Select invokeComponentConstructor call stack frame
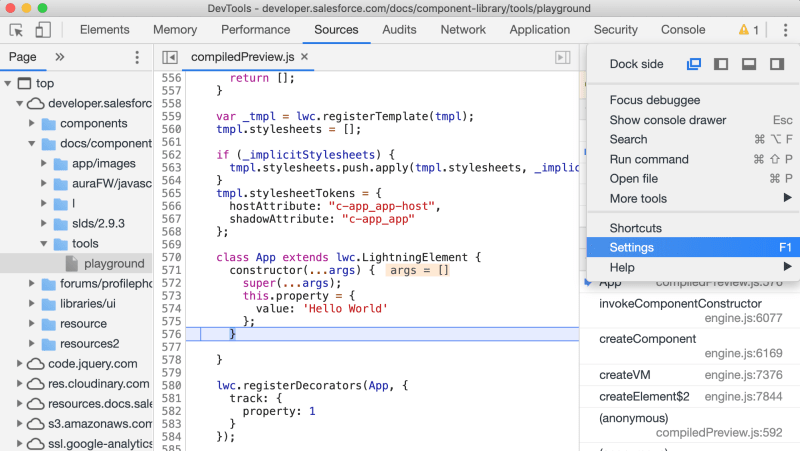This screenshot has width=800, height=451. [x=690, y=311]
